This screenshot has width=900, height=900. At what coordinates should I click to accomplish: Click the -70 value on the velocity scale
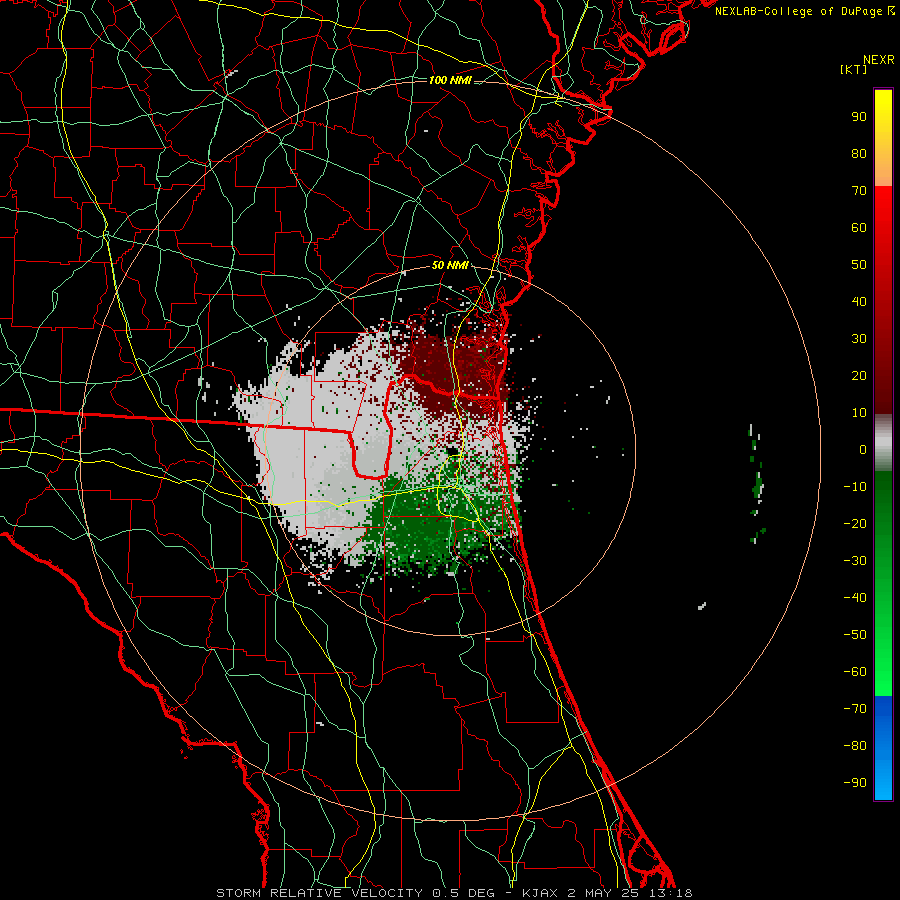pos(855,709)
